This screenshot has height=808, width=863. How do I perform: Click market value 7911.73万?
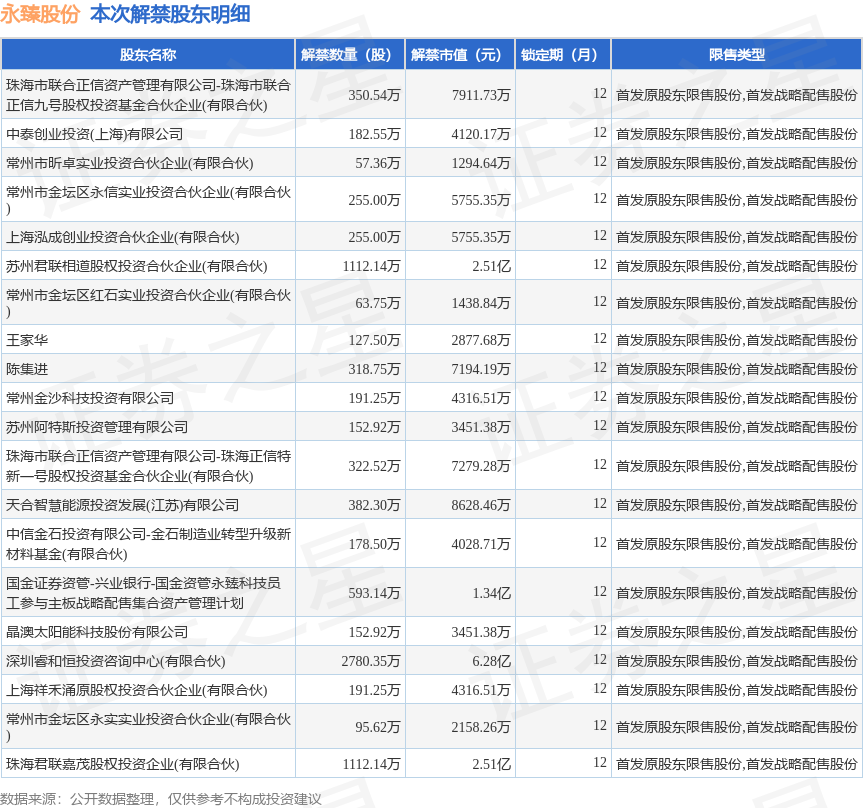click(x=481, y=95)
